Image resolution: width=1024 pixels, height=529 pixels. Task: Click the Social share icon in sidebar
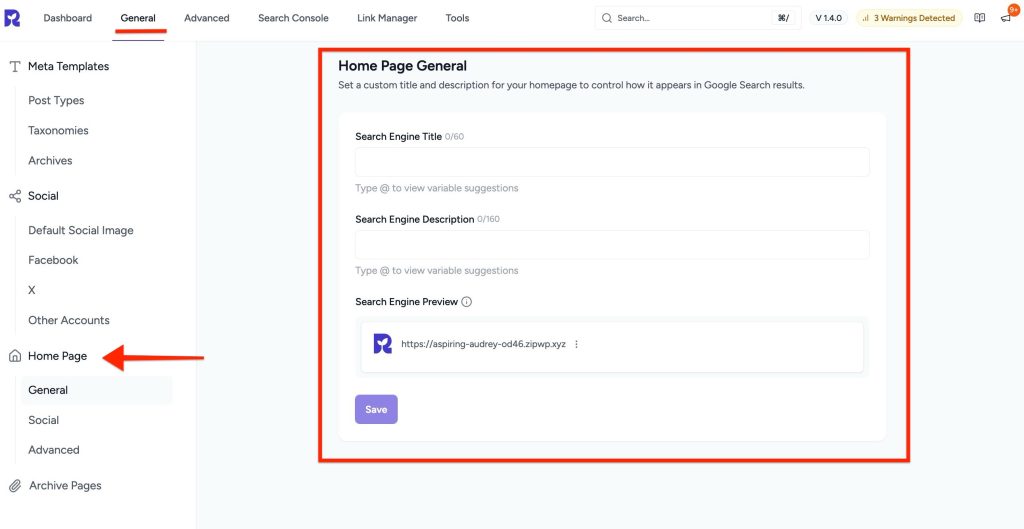pos(15,196)
